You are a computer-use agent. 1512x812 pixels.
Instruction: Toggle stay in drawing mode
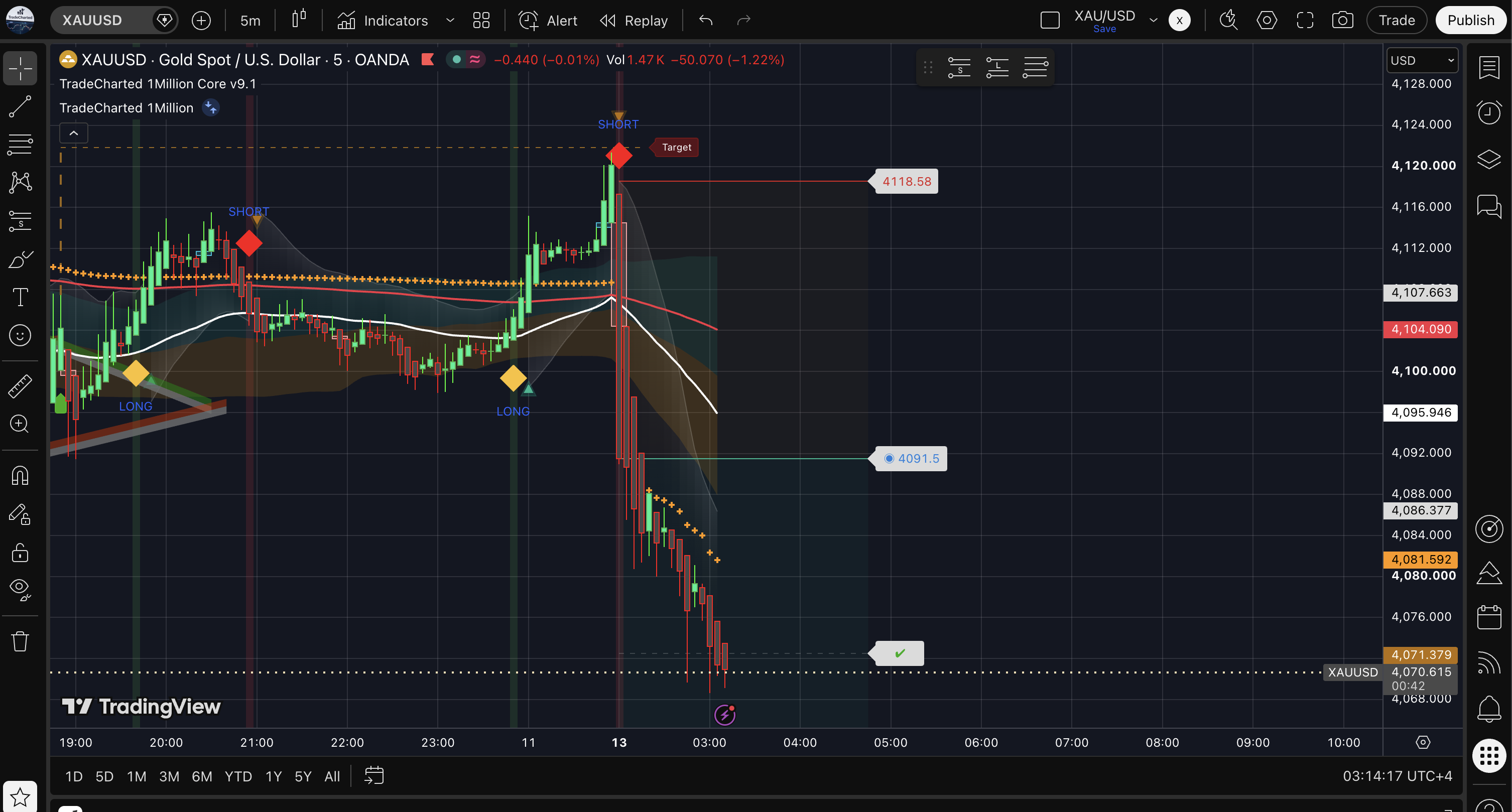20,514
